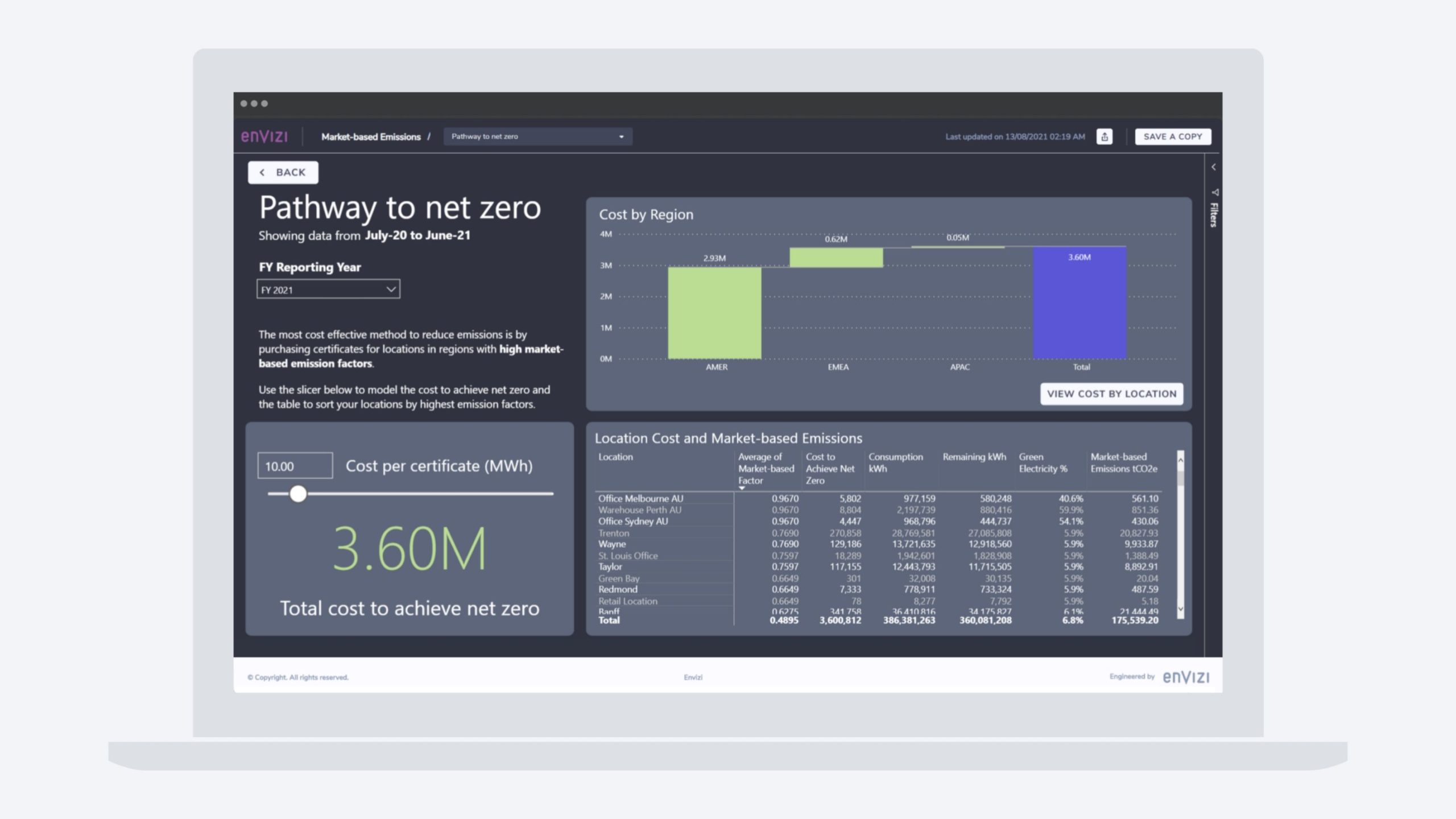
Task: Open the FY 2021 reporting year dropdown
Action: coord(328,289)
